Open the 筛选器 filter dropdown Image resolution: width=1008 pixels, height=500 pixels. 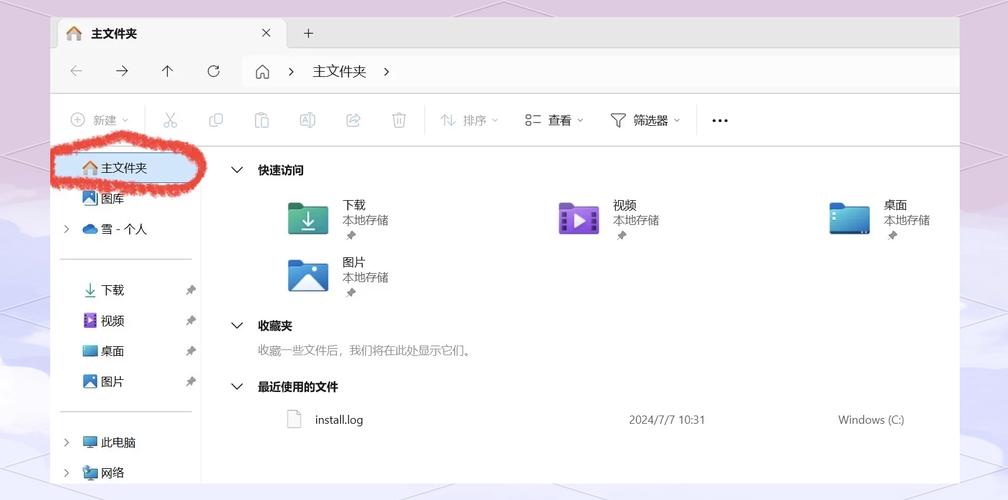click(x=645, y=120)
